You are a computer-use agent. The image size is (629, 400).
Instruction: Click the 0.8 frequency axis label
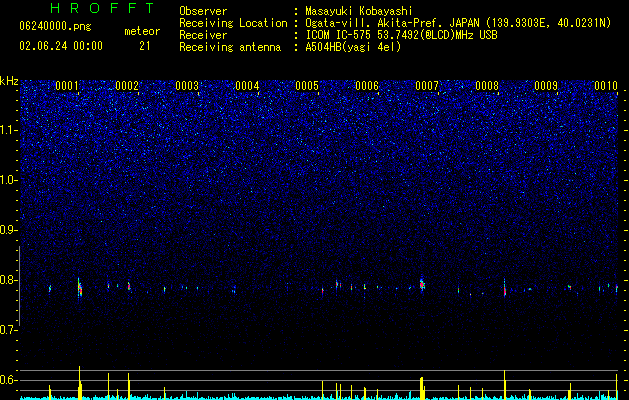9,280
